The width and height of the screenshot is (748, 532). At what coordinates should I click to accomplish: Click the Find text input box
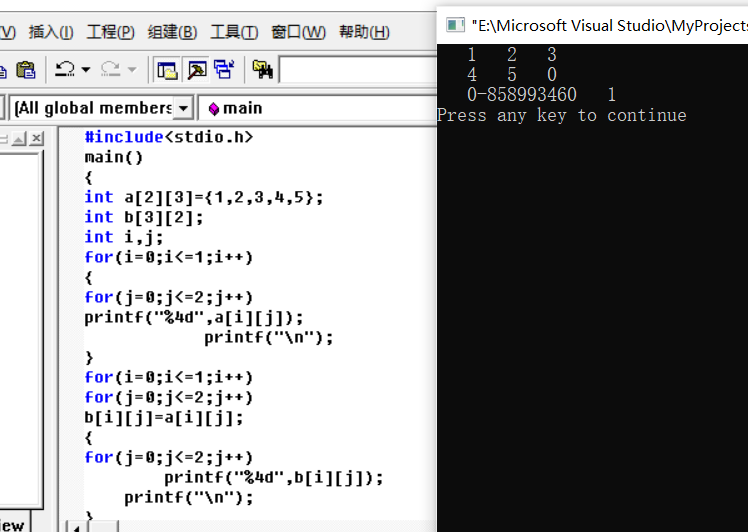point(358,70)
